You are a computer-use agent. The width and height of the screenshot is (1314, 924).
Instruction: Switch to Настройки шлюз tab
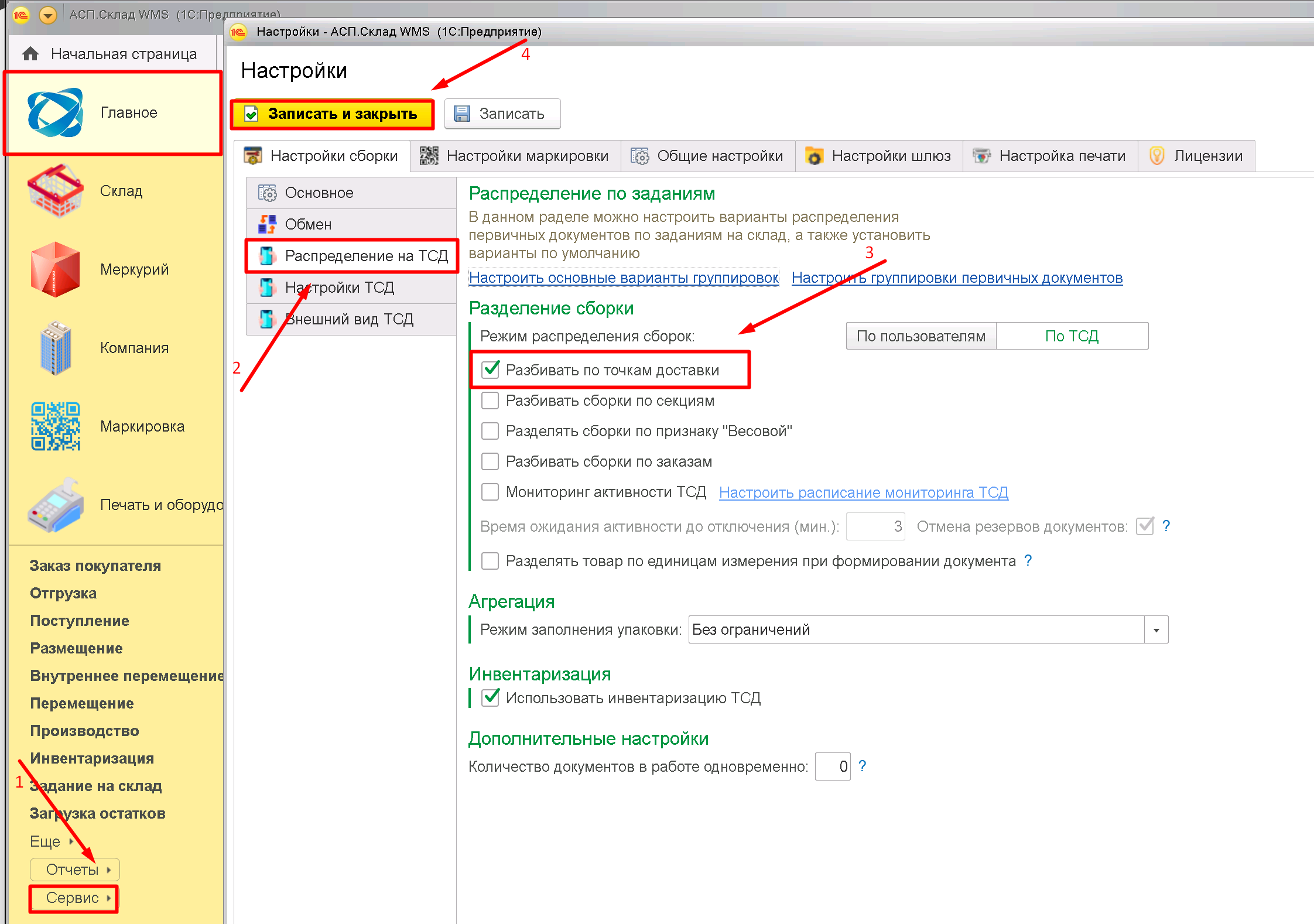pos(879,156)
